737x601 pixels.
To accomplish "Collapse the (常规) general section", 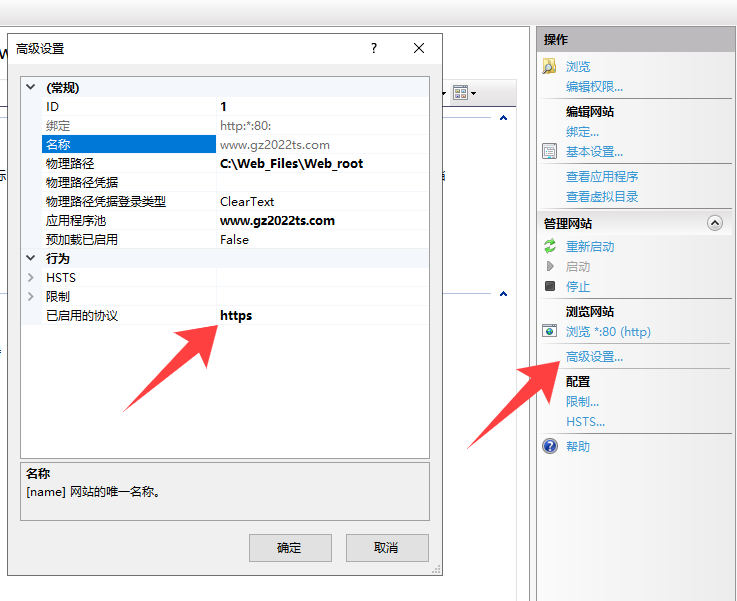I will coord(31,87).
